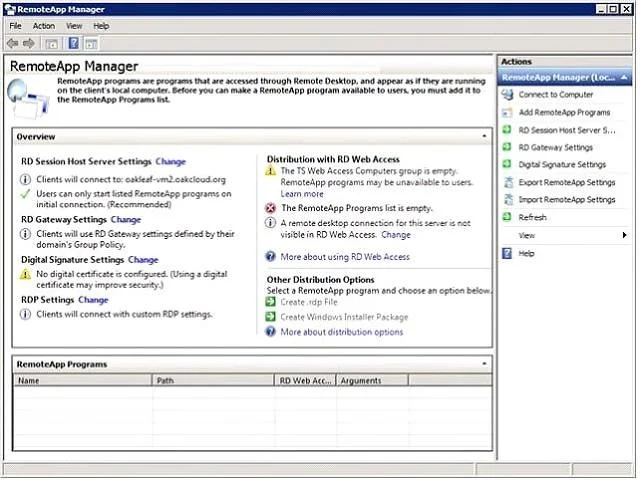Viewport: 640px width, 482px height.
Task: Click the Back arrow toolbar icon
Action: 12,43
